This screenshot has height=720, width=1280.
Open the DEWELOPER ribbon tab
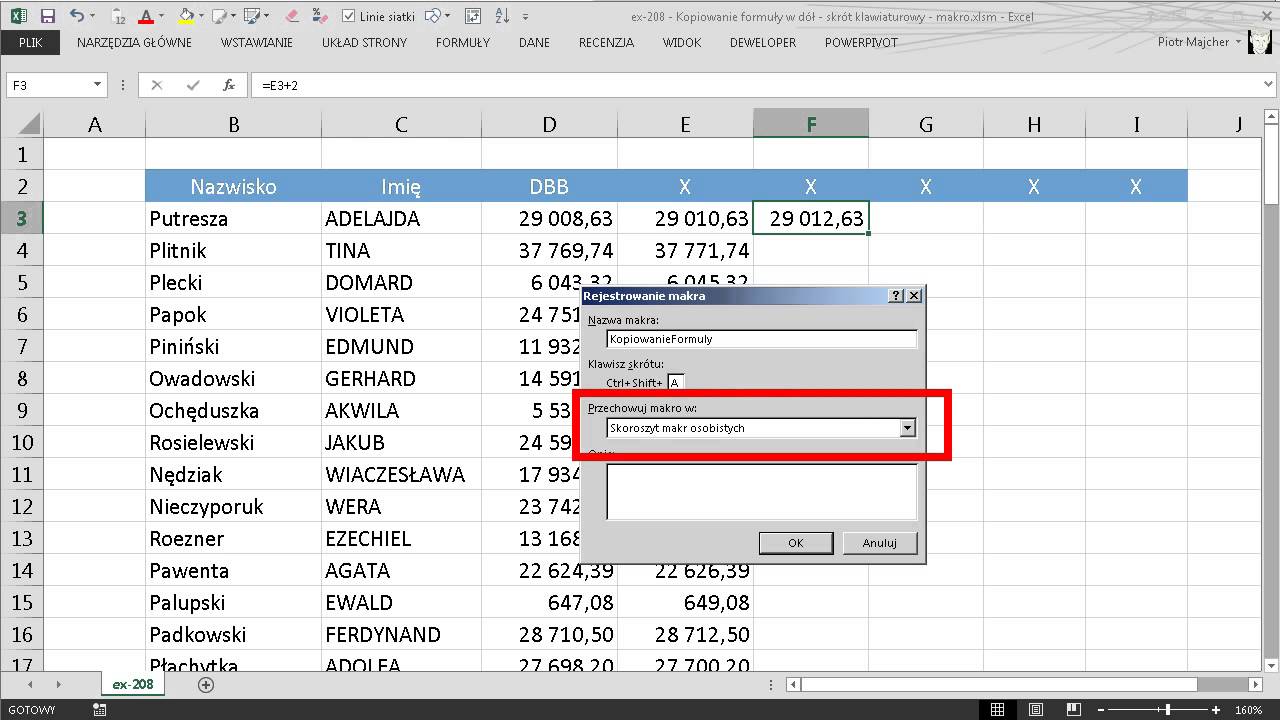(763, 43)
